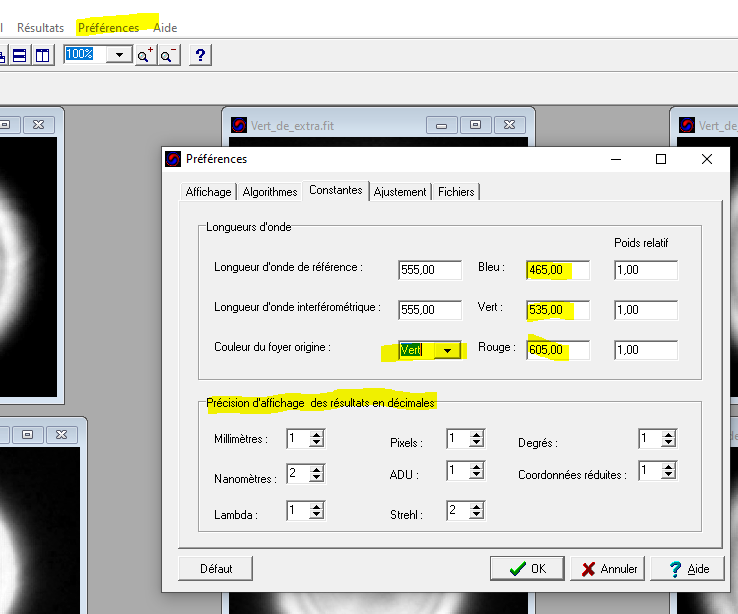Increase the Degrés decimal precision
This screenshot has height=614, width=738.
[x=668, y=434]
